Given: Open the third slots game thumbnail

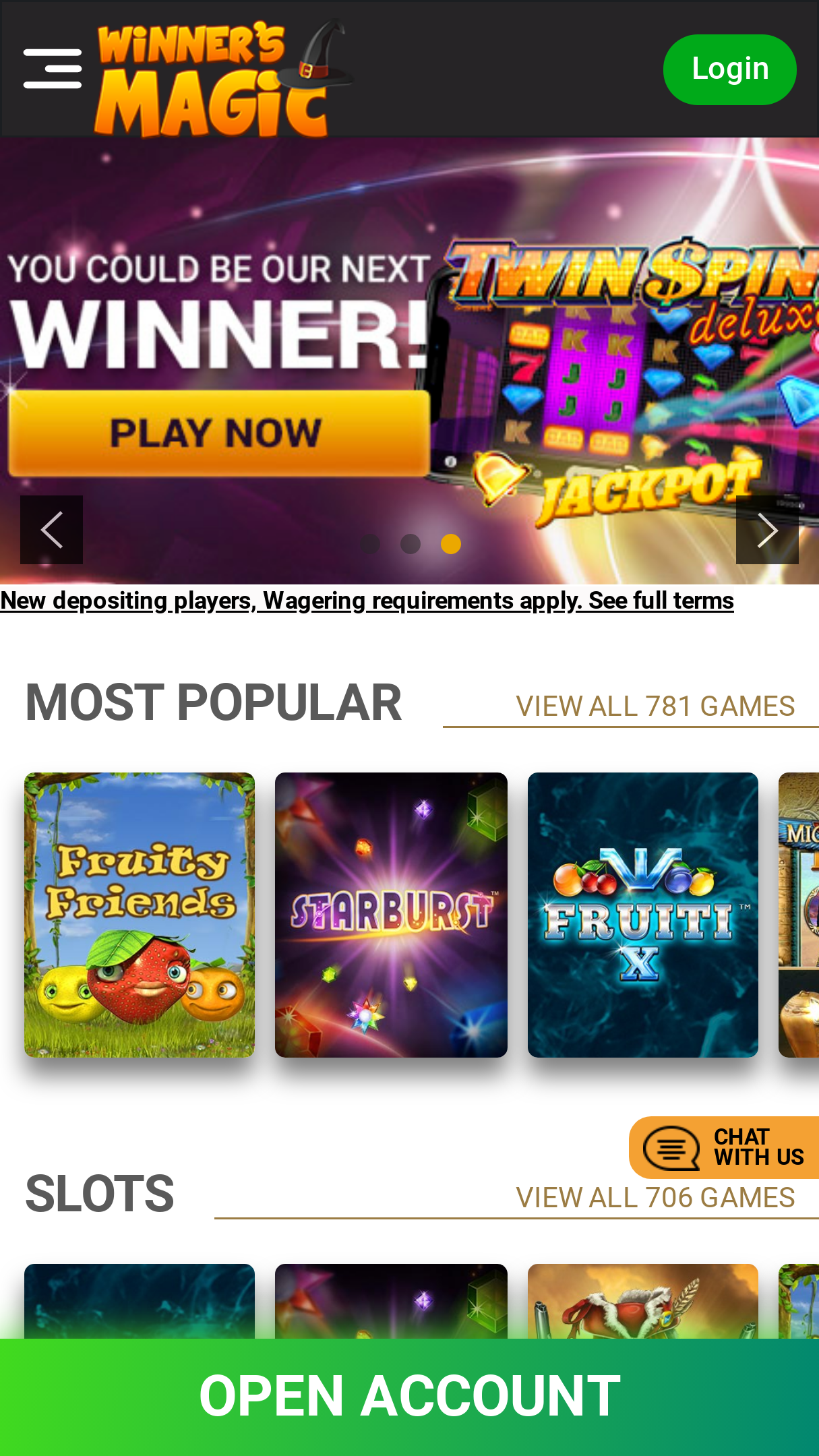Looking at the screenshot, I should coord(643,1301).
